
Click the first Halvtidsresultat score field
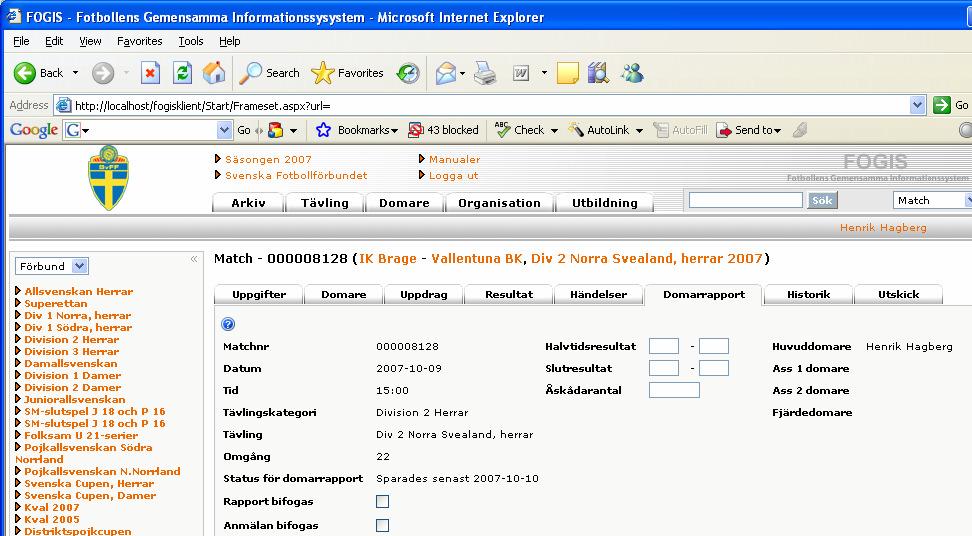click(x=664, y=346)
